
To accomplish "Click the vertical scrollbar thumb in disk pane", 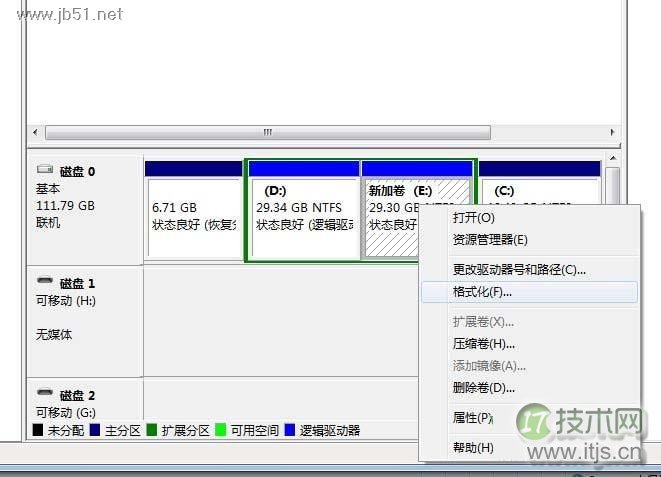I will pos(613,185).
